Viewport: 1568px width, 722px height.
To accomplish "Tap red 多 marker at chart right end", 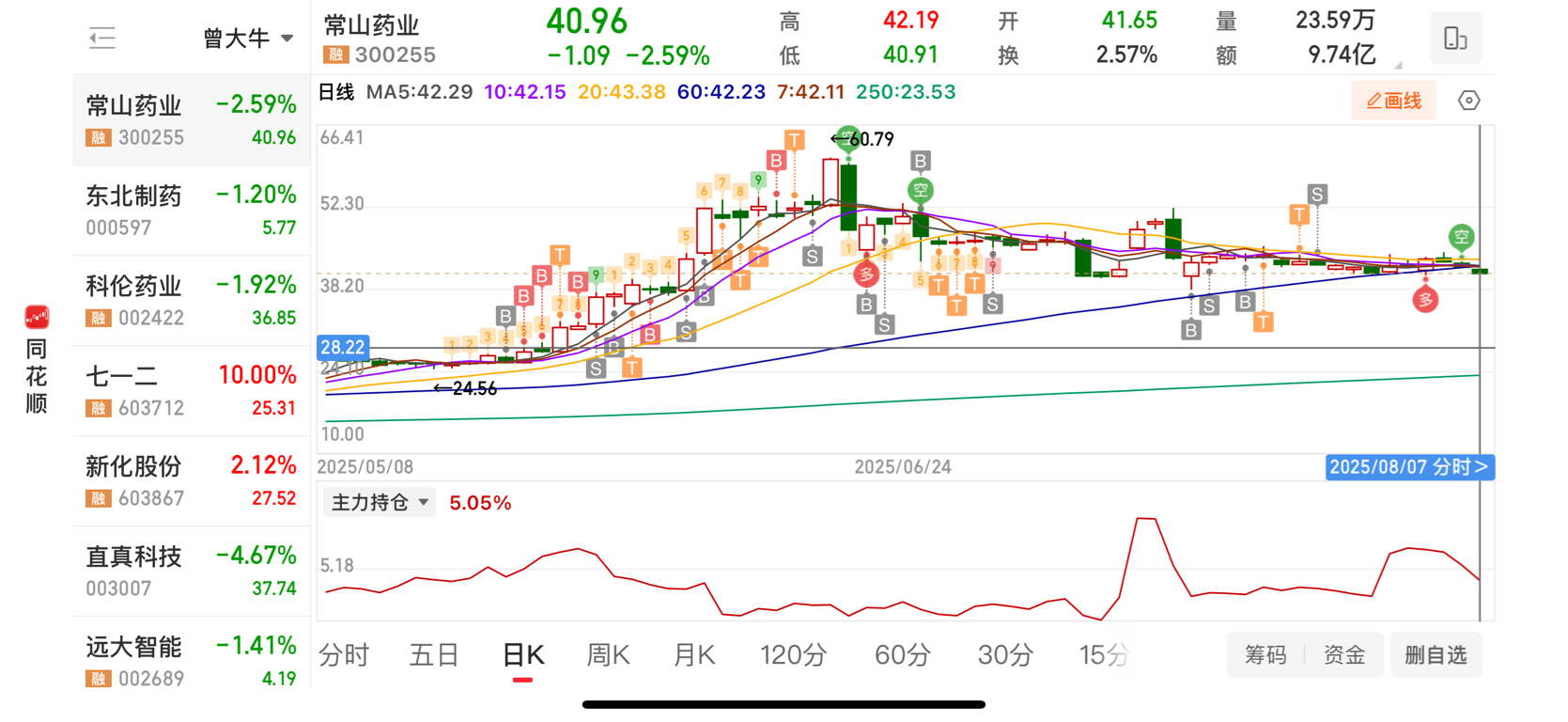I will click(1426, 301).
